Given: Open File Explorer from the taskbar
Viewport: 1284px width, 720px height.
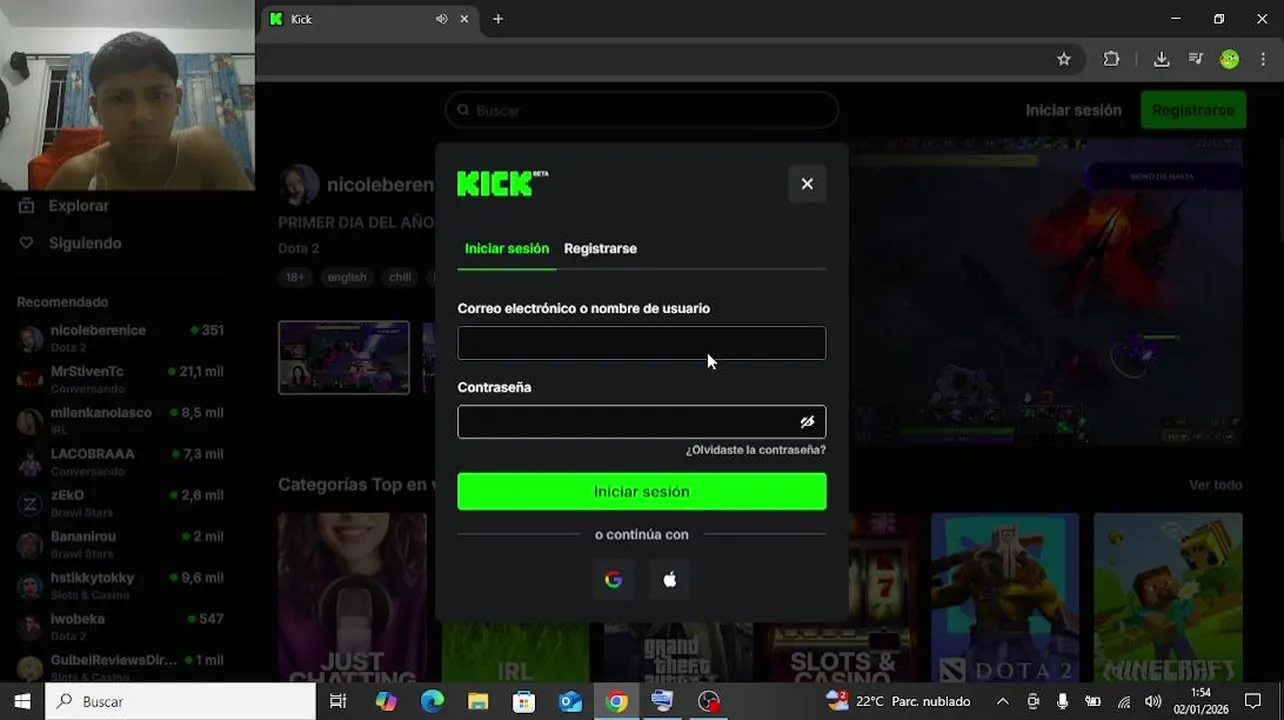Looking at the screenshot, I should 478,701.
